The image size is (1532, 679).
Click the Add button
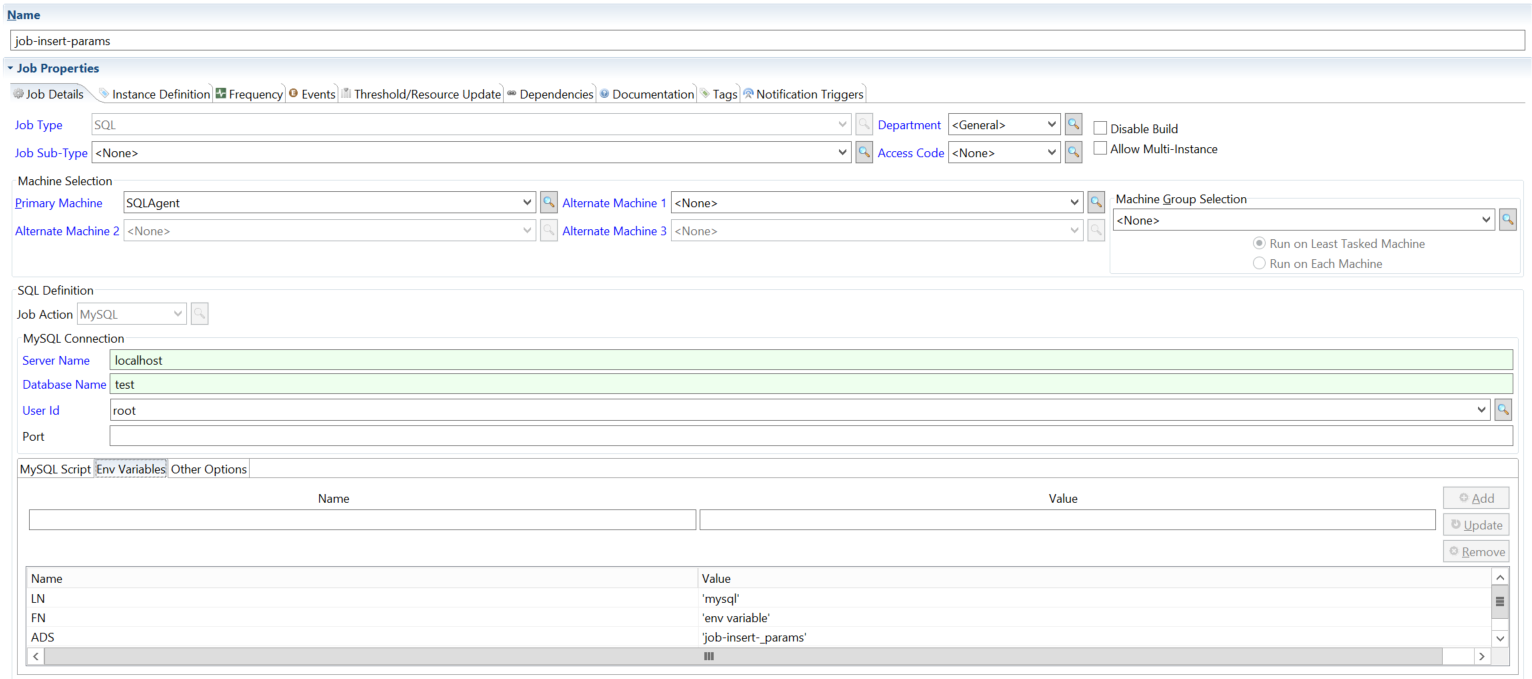1476,498
